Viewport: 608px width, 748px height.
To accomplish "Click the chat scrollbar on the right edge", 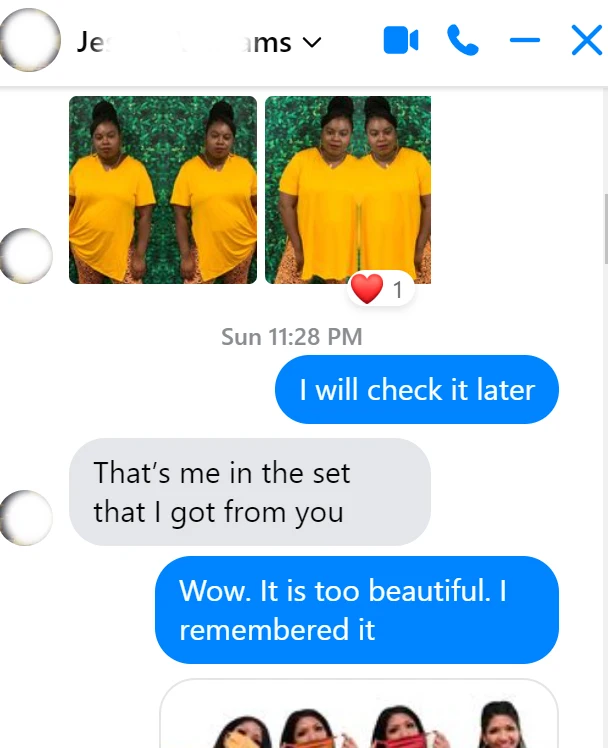I will [x=606, y=229].
